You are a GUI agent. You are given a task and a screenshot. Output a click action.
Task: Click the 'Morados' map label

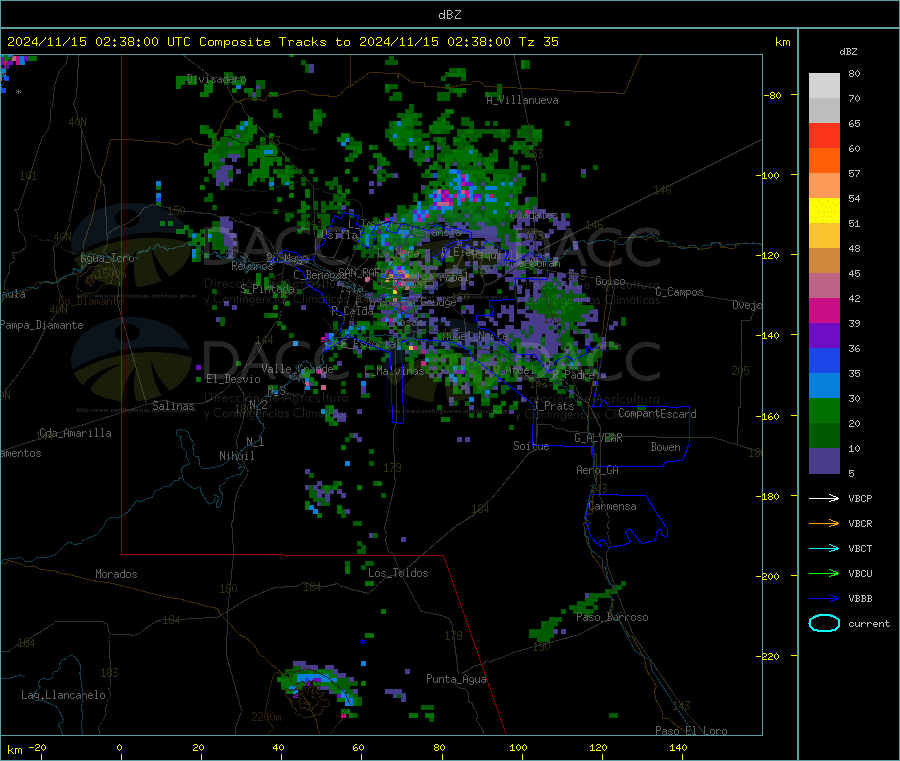pyautogui.click(x=116, y=574)
